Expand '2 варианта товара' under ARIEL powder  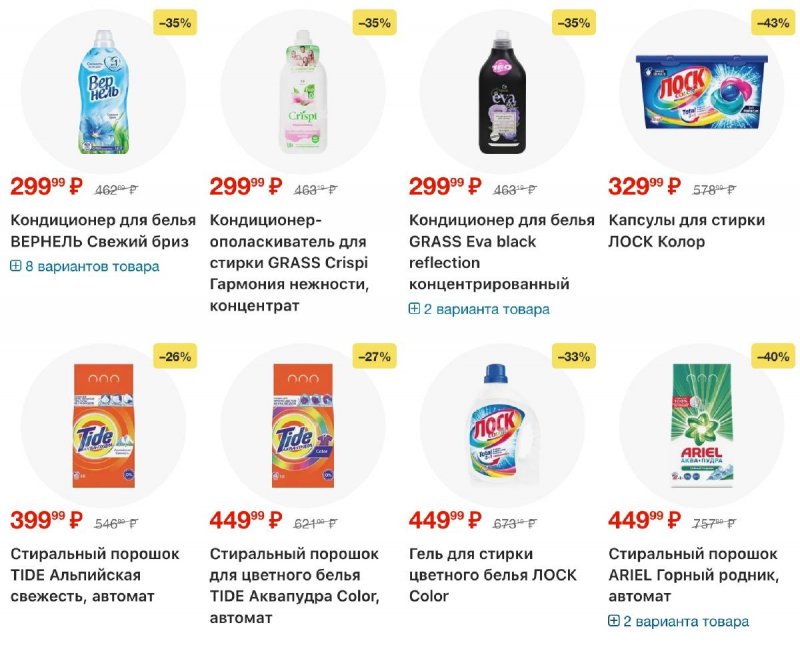[x=678, y=621]
